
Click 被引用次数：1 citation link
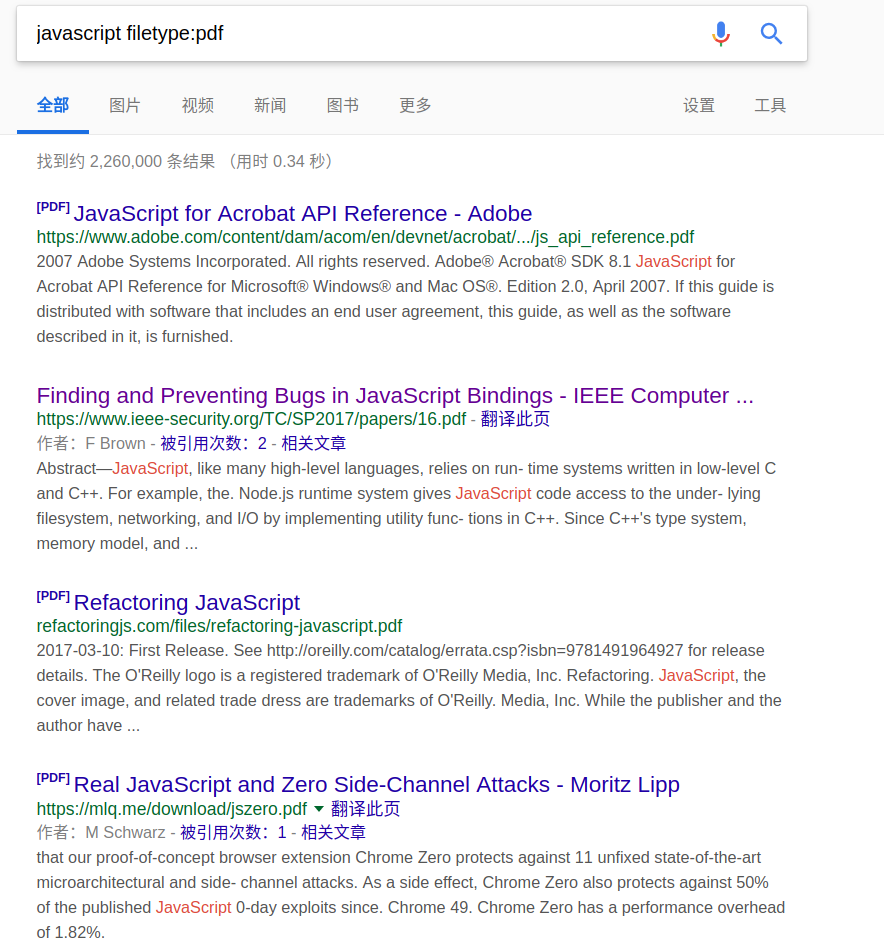[233, 832]
